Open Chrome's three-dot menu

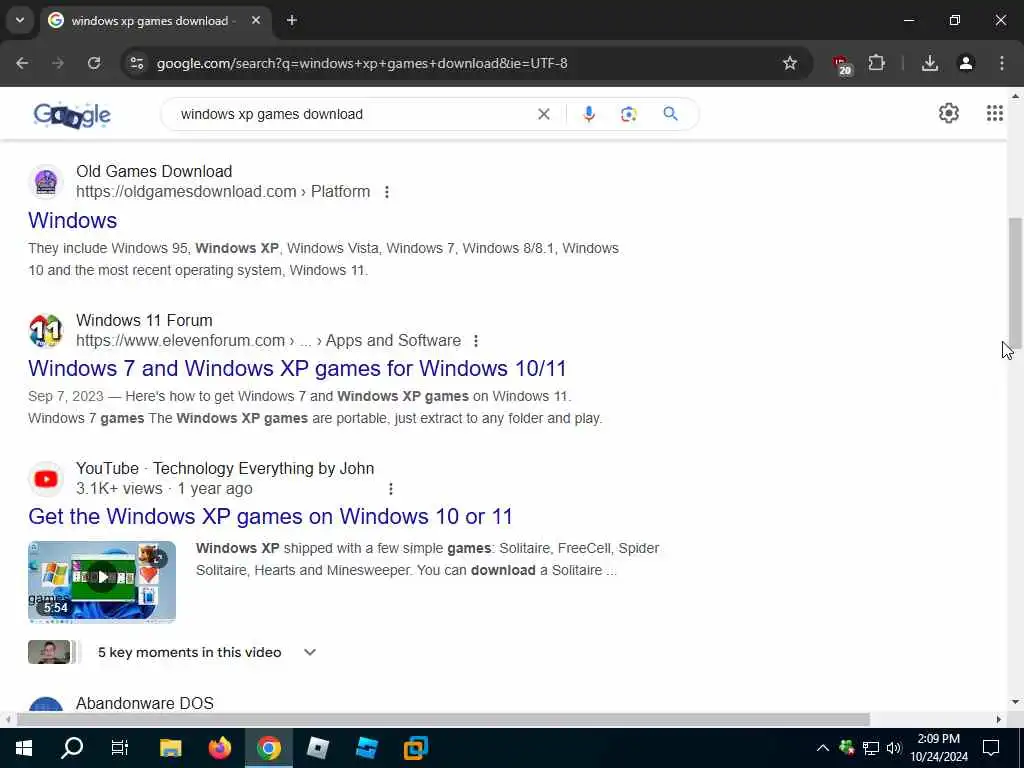(x=1001, y=63)
